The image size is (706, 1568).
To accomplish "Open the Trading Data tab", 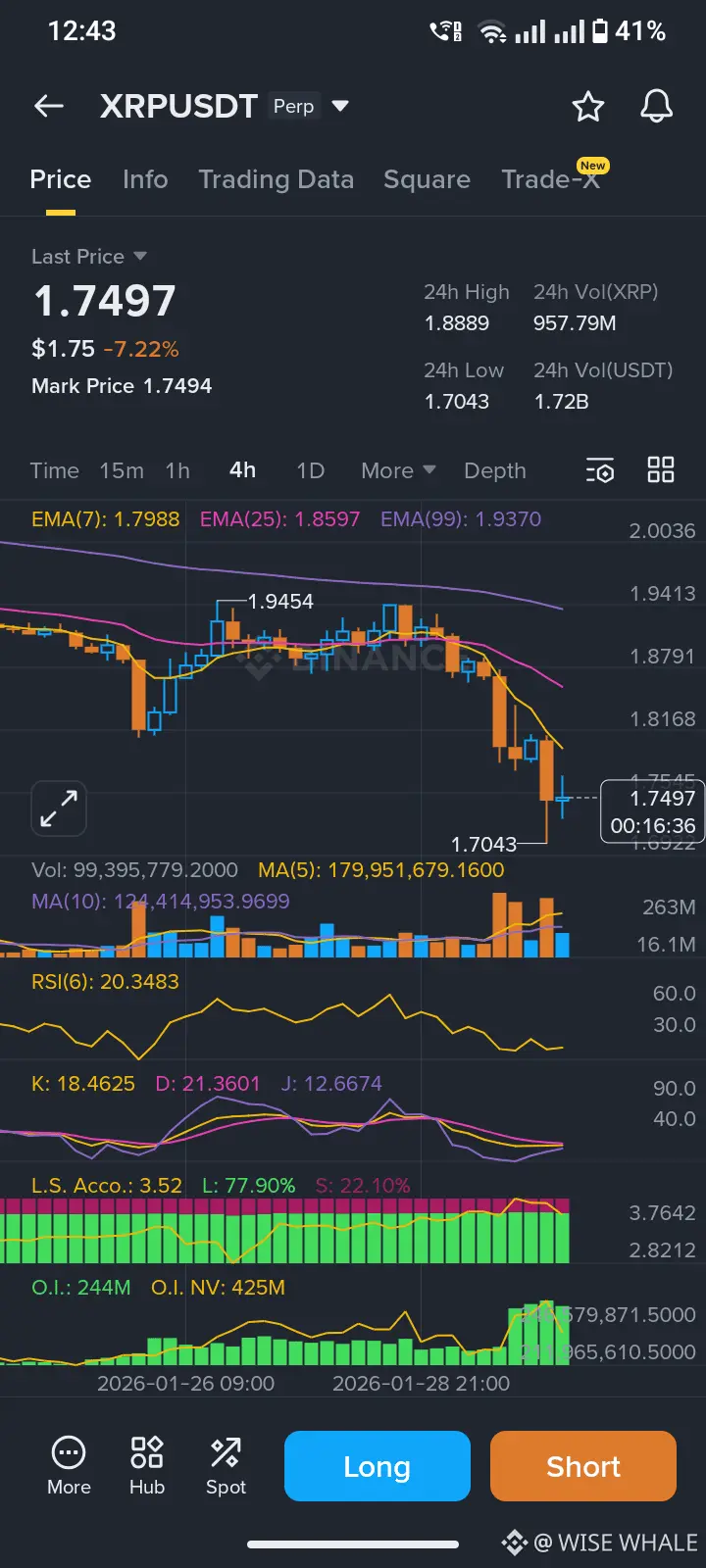I will pos(277,179).
